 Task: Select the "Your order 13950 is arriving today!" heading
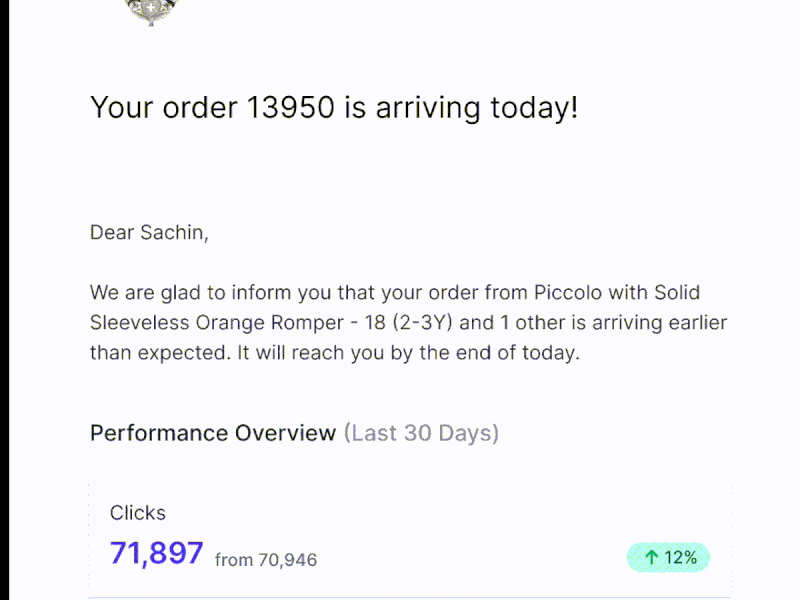(x=334, y=107)
